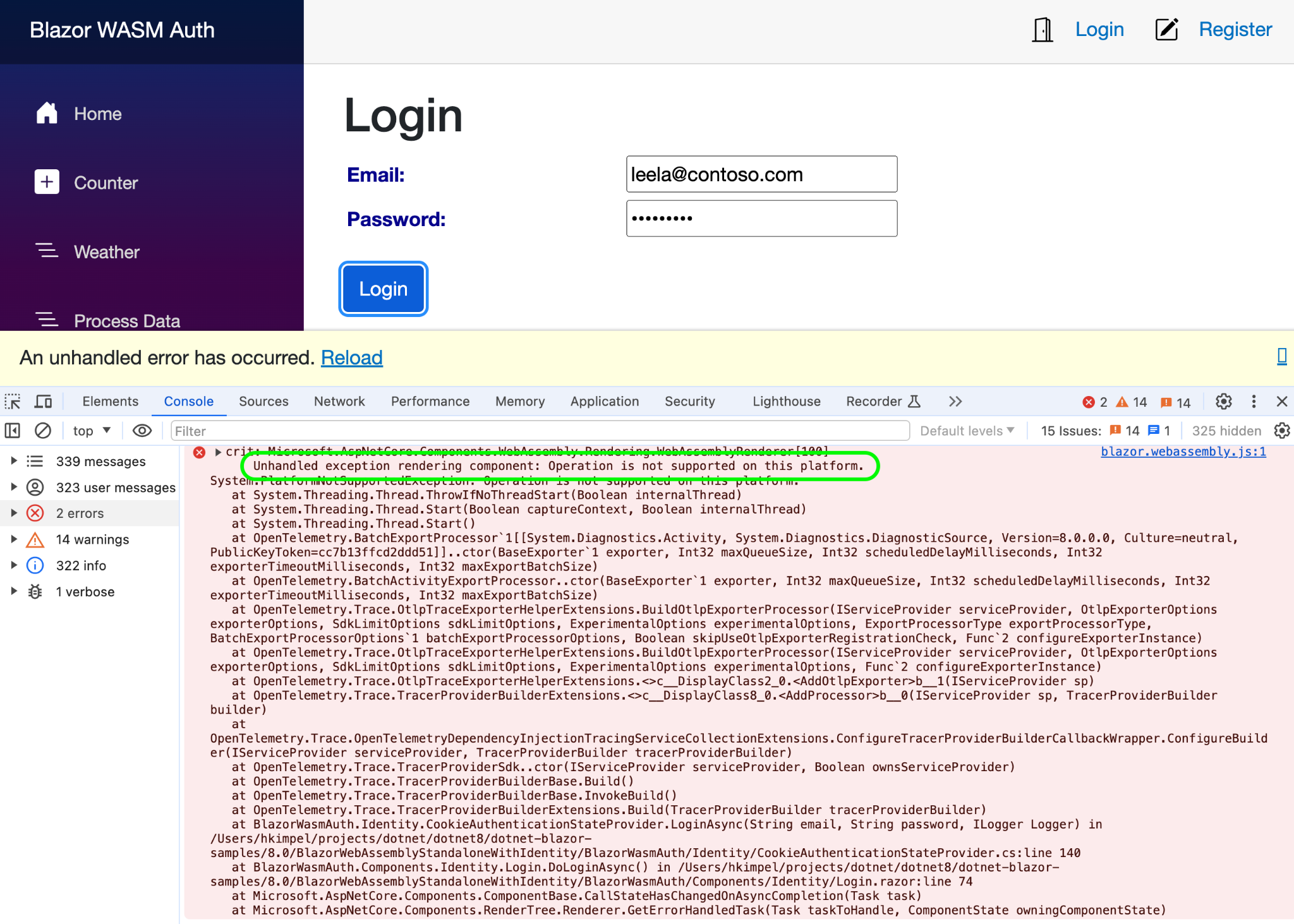The image size is (1294, 924).
Task: Click the console Filter field
Action: (540, 431)
